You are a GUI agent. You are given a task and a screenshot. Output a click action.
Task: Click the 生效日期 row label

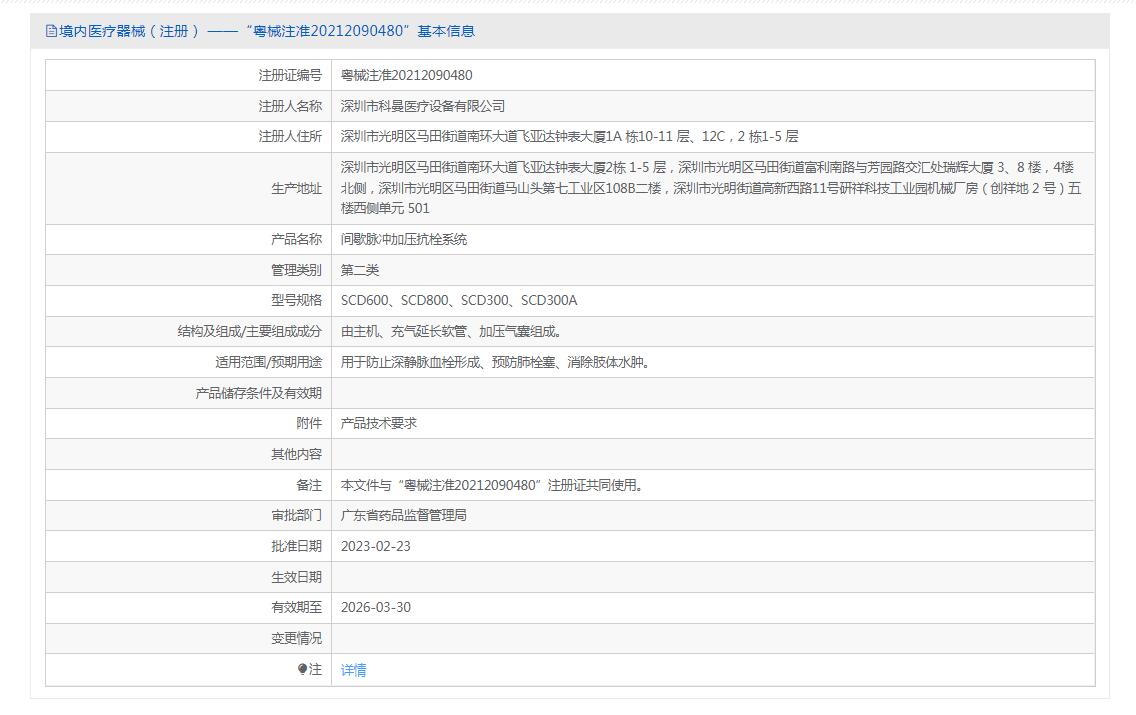(x=296, y=577)
